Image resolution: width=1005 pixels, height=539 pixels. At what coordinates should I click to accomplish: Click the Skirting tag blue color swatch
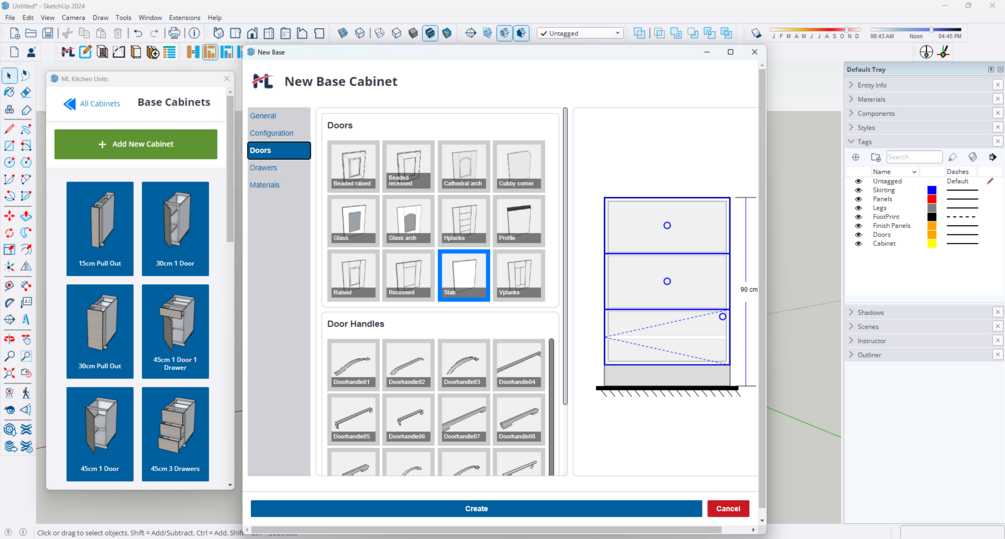point(932,190)
